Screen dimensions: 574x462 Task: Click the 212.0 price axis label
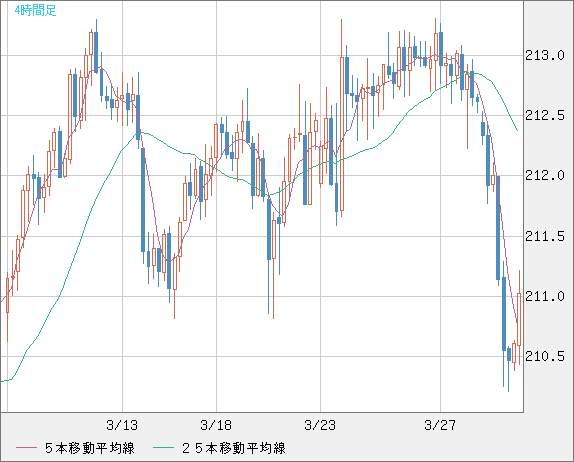click(545, 176)
